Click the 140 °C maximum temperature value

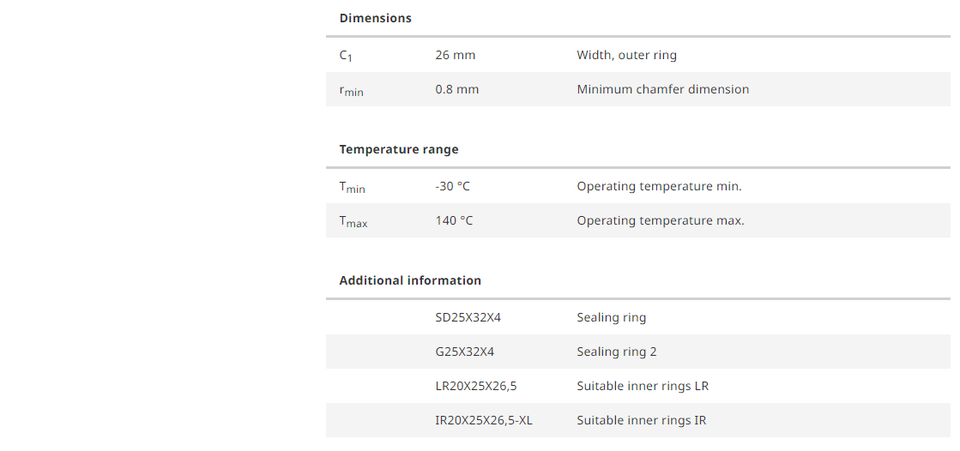tap(454, 220)
